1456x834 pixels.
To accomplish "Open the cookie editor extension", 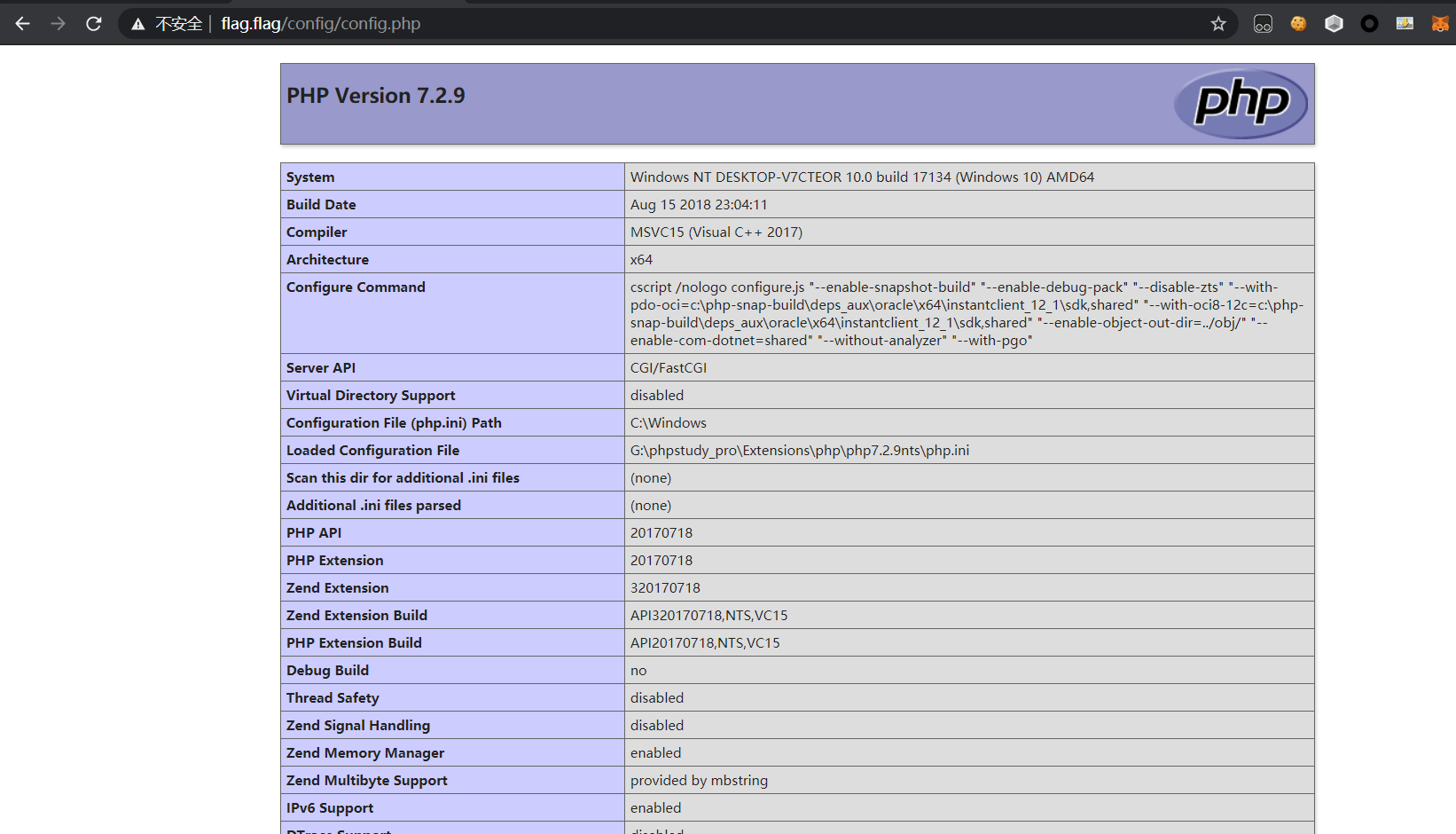I will 1298,23.
